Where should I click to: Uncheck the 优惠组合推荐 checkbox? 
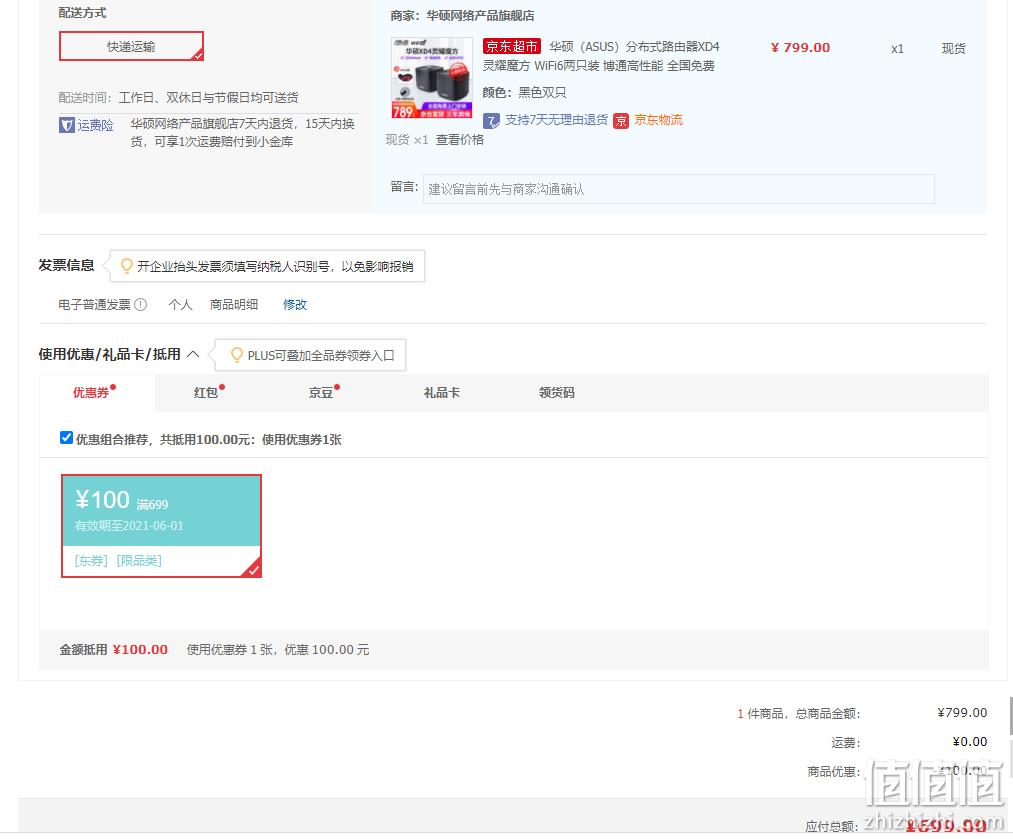tap(66, 438)
